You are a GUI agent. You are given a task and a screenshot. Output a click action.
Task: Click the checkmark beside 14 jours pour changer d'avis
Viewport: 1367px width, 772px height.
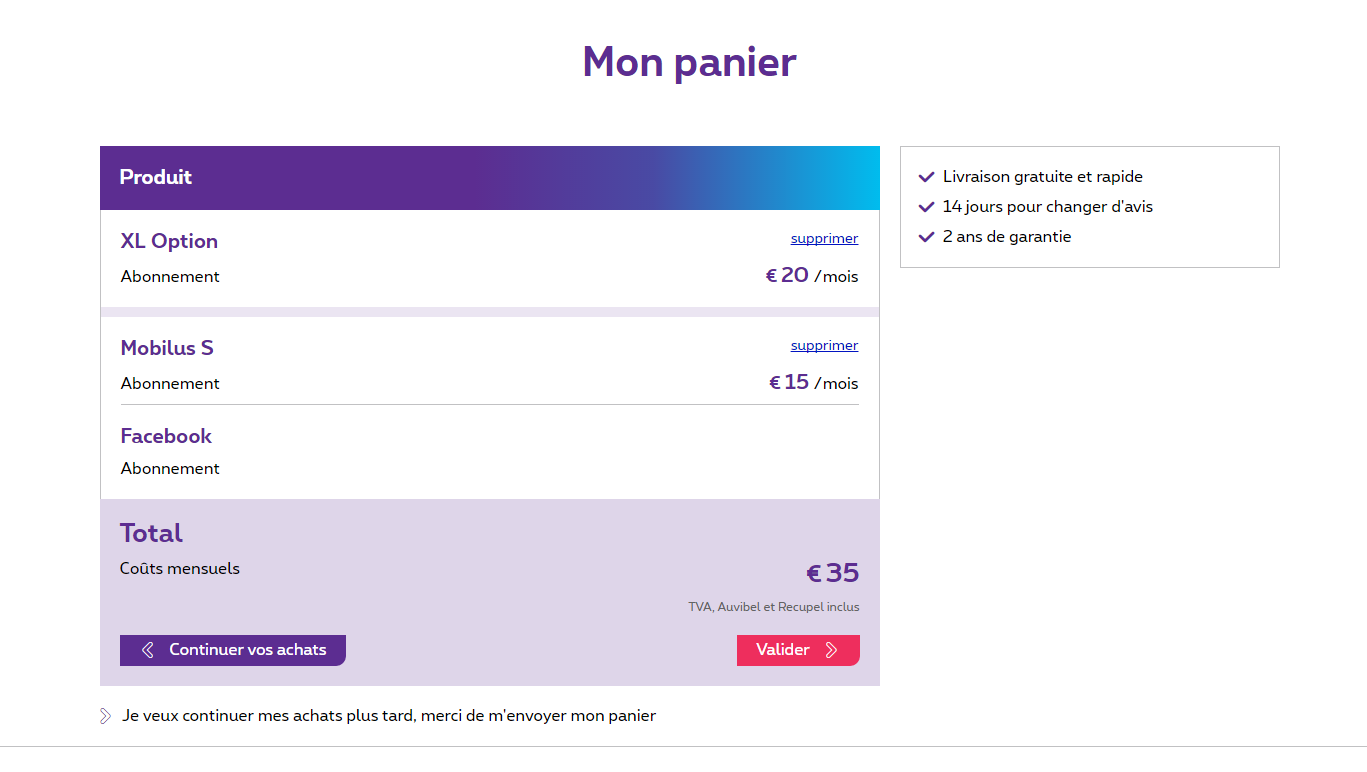click(926, 207)
